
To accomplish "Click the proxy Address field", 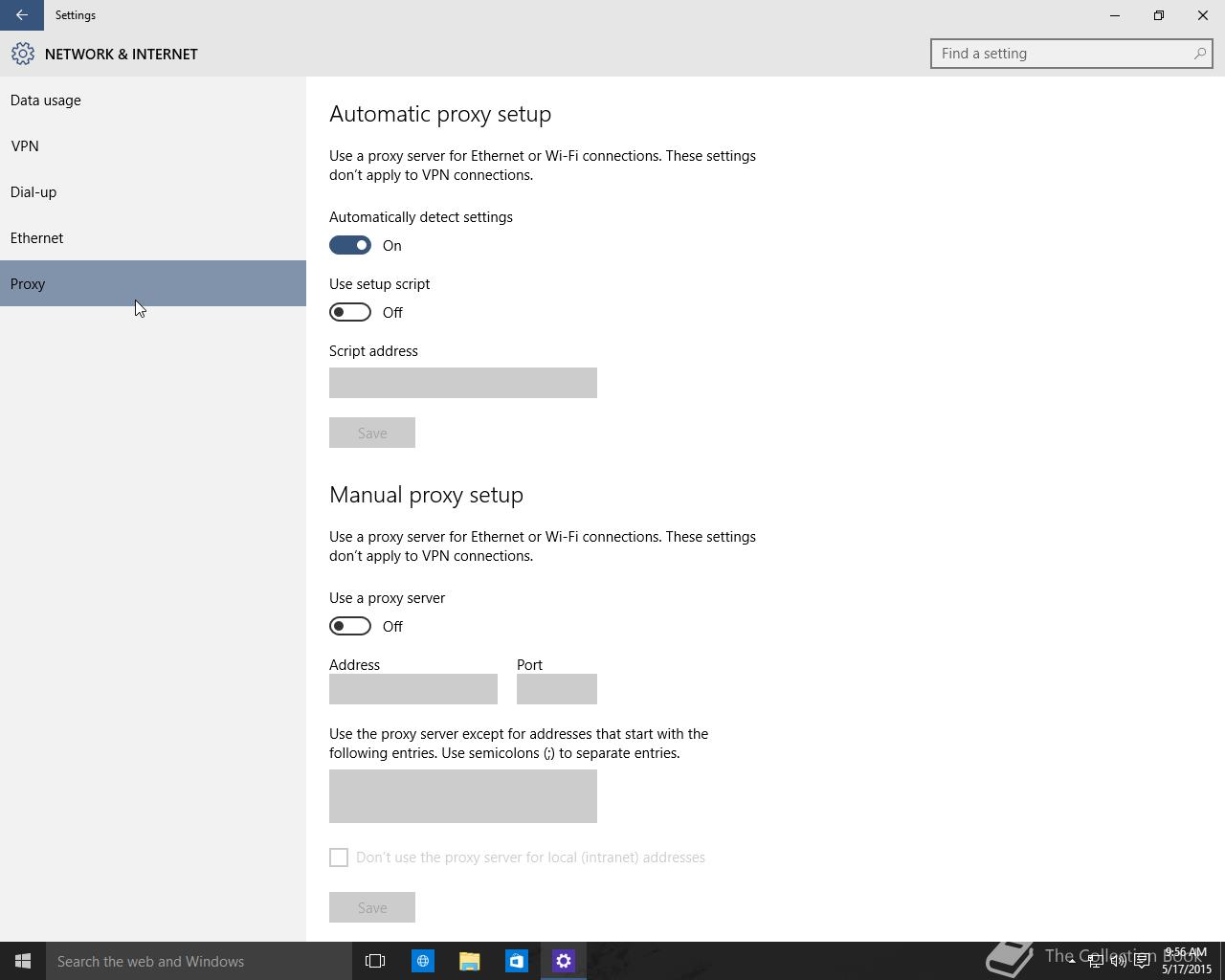I will pos(413,689).
